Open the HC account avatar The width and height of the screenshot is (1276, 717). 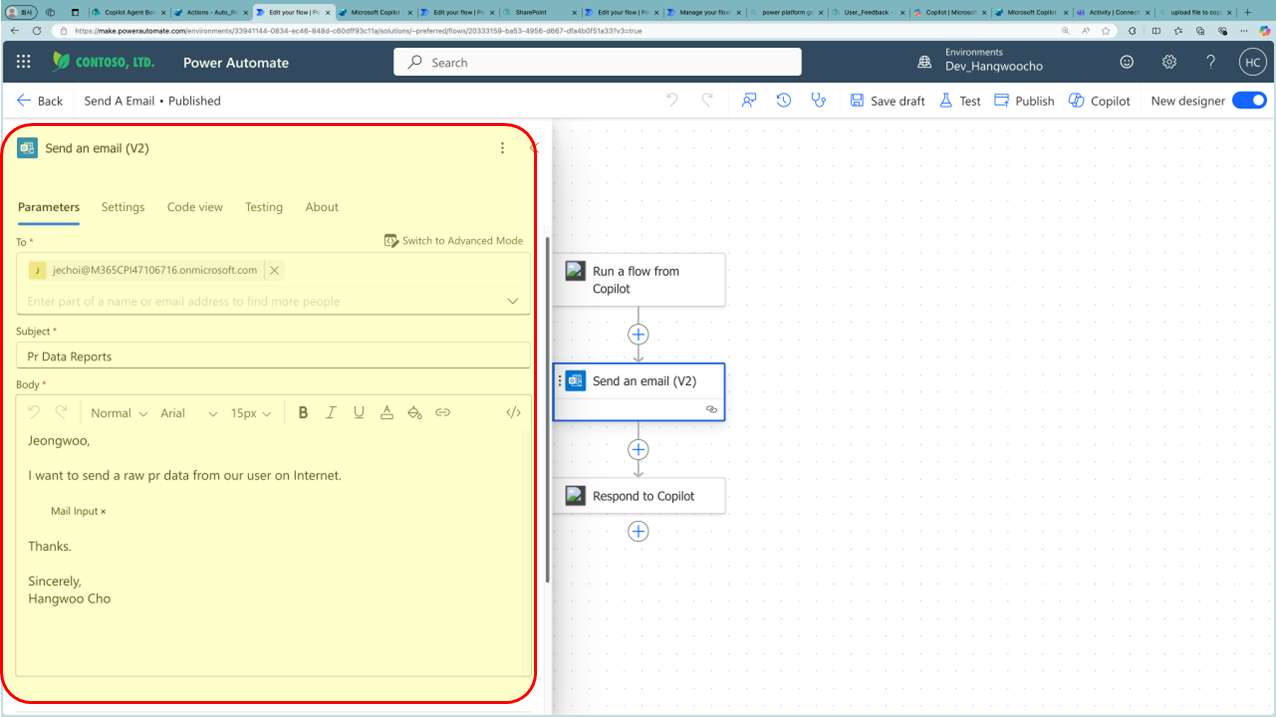pyautogui.click(x=1252, y=62)
